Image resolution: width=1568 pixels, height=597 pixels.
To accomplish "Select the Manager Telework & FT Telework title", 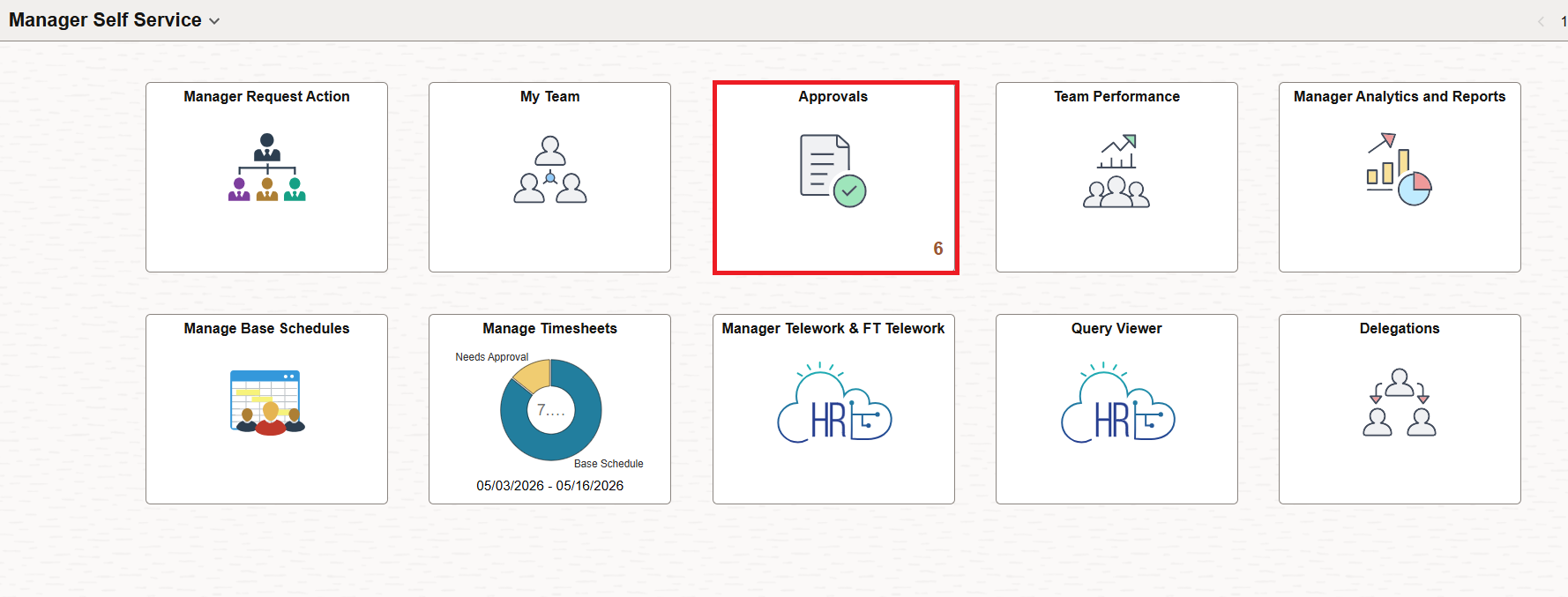I will tap(833, 329).
